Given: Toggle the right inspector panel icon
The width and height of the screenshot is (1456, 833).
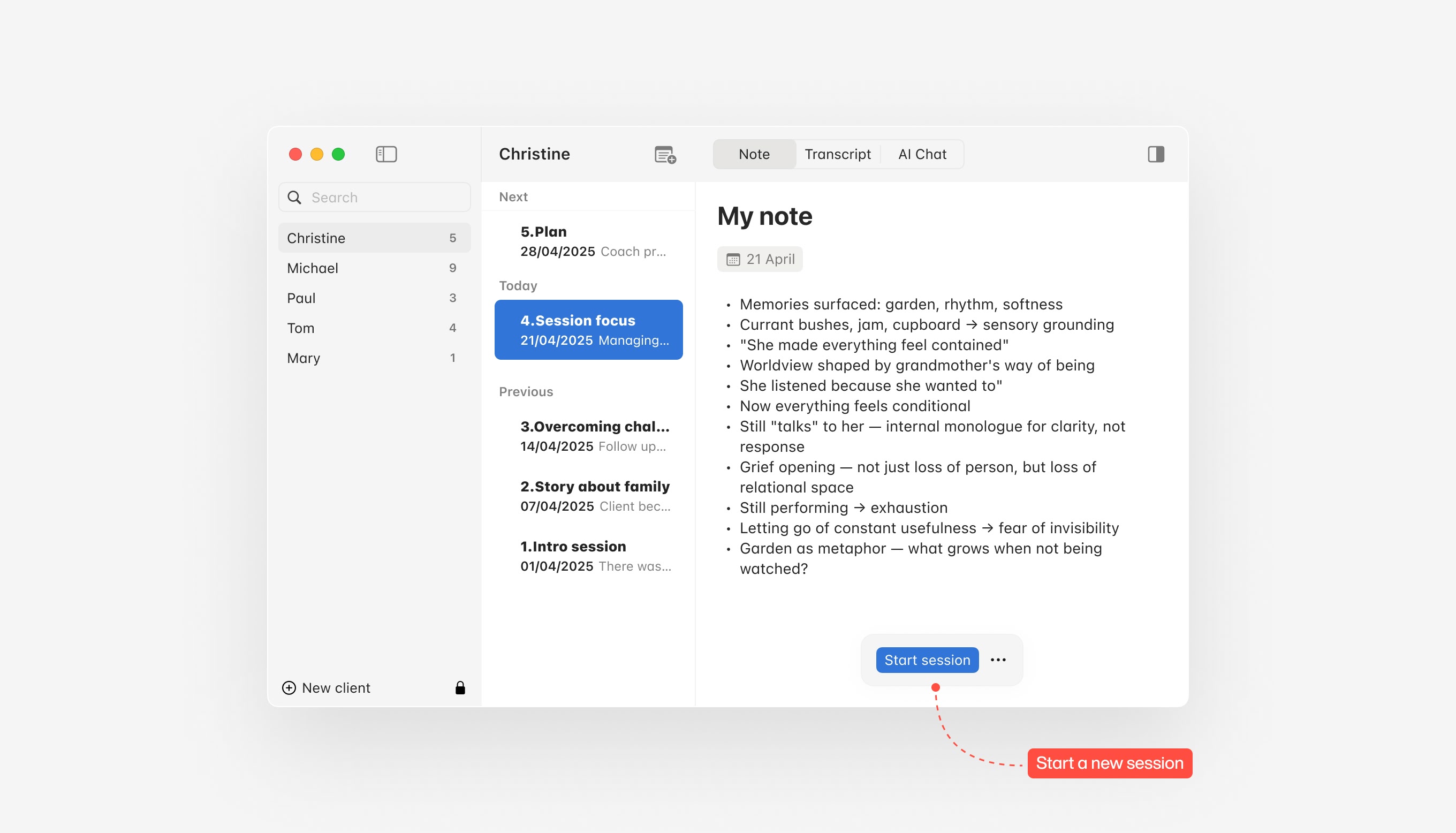Looking at the screenshot, I should pyautogui.click(x=1155, y=154).
